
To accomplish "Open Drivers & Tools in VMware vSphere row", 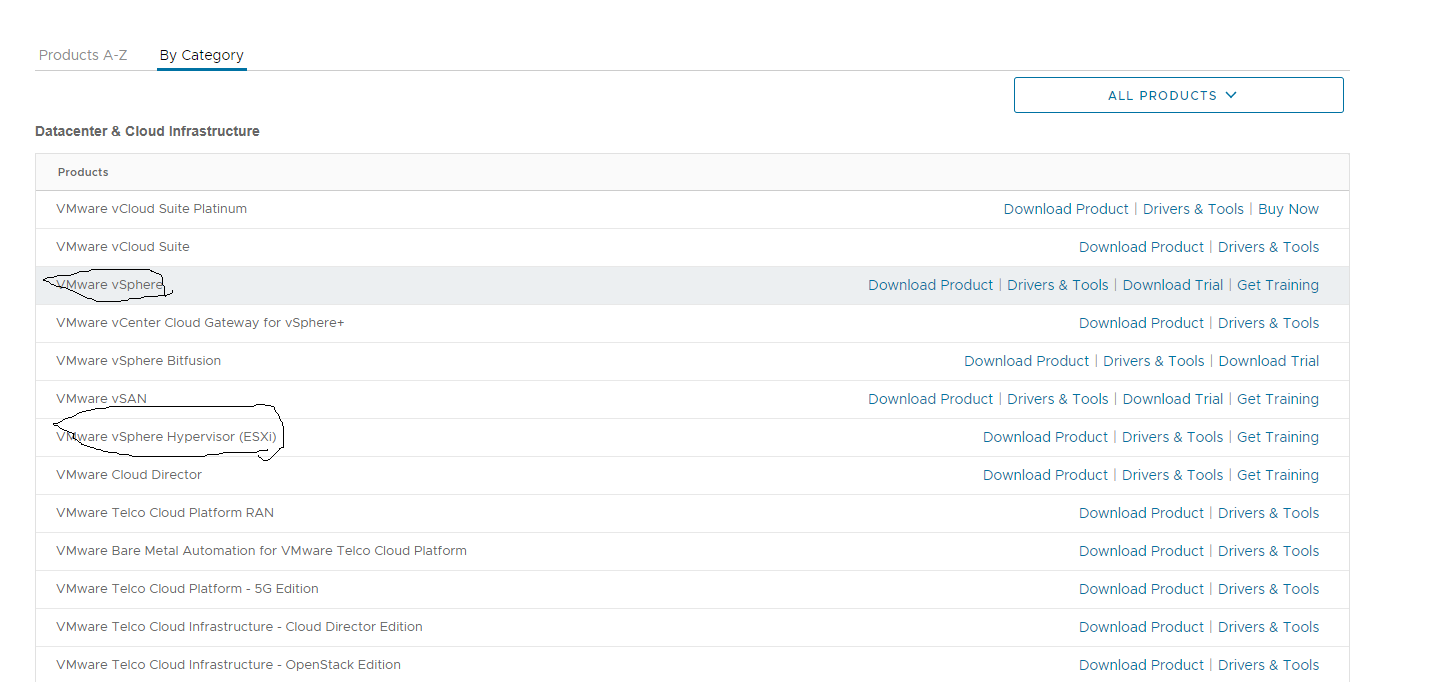I will 1057,285.
